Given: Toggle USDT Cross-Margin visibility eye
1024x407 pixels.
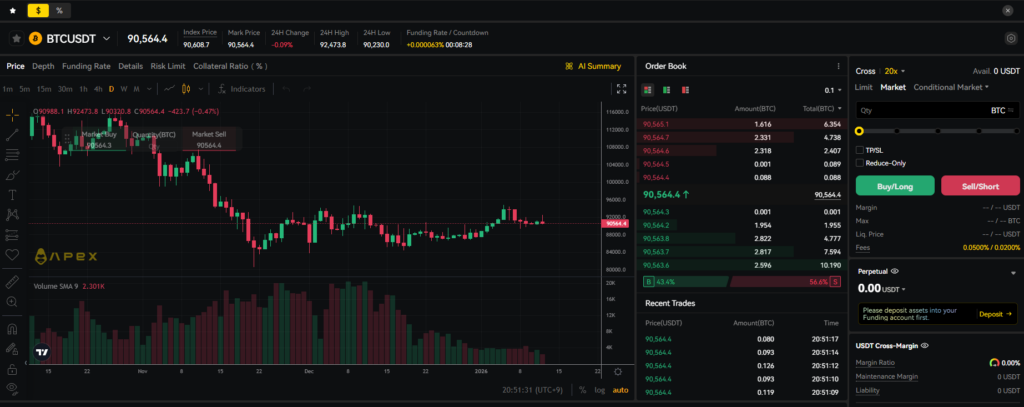Looking at the screenshot, I should [x=925, y=345].
